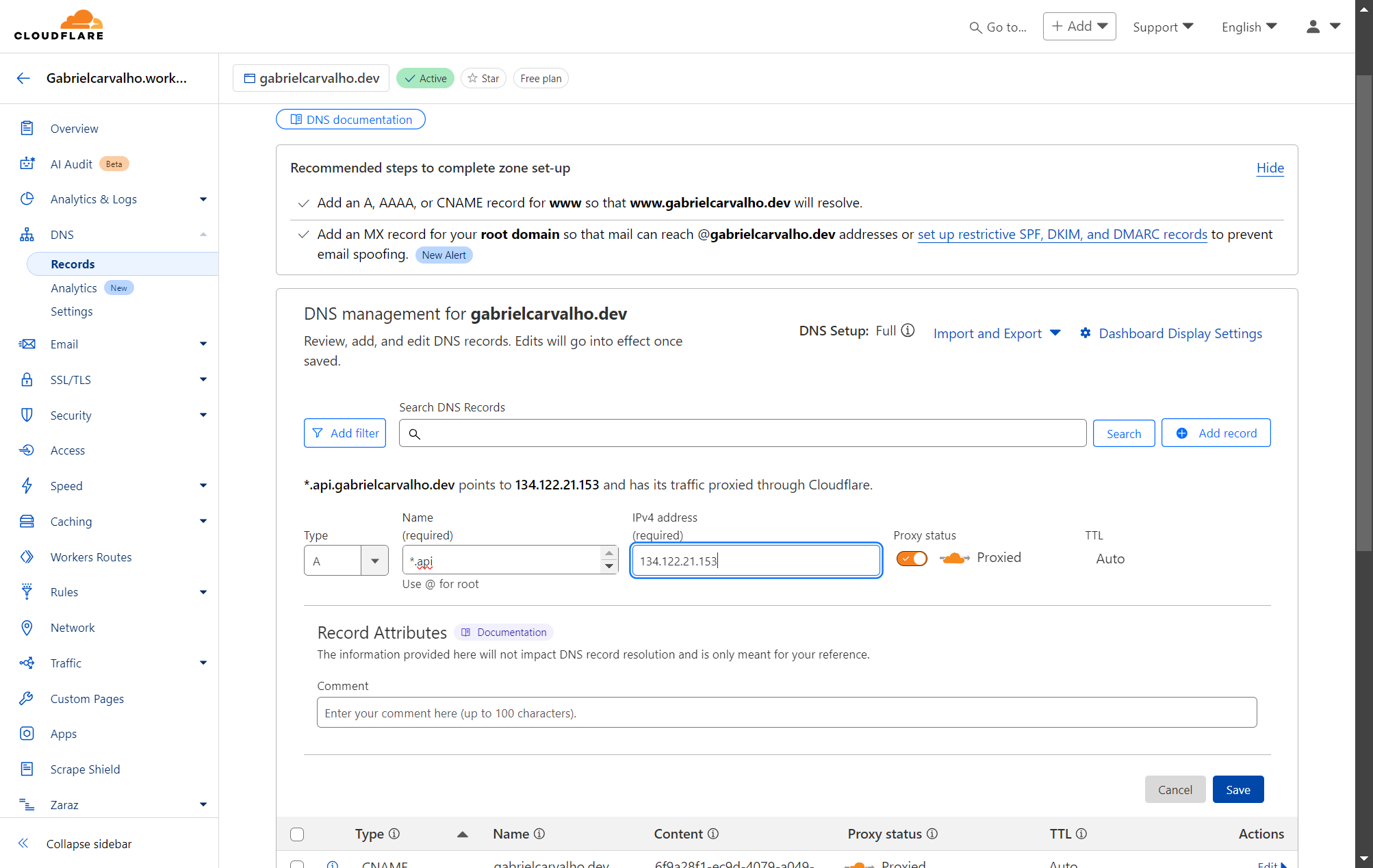Click the SSL/TLS lock icon
The width and height of the screenshot is (1373, 868).
pyautogui.click(x=27, y=379)
